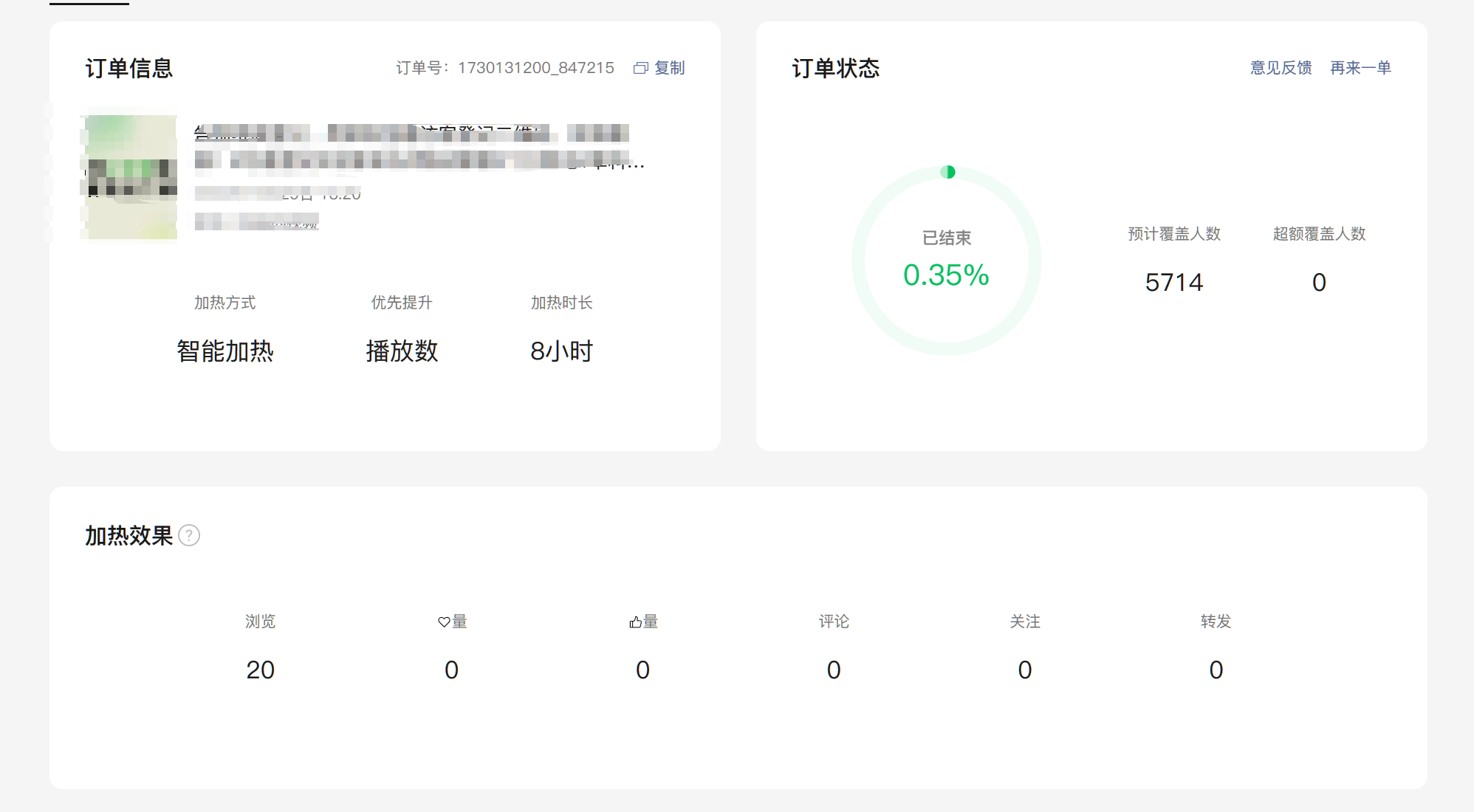Click the 预计覆盖人数 value 5714
1474x812 pixels.
tap(1173, 283)
